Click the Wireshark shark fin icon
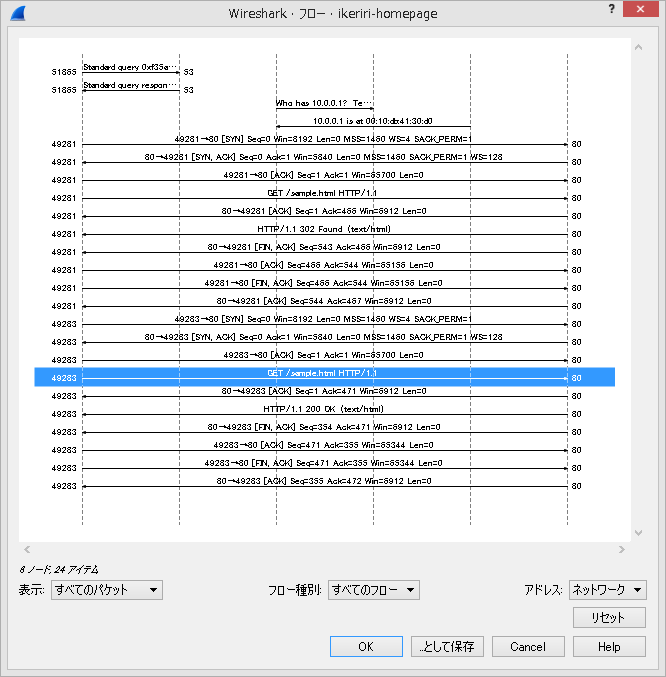This screenshot has height=677, width=666. (18, 13)
